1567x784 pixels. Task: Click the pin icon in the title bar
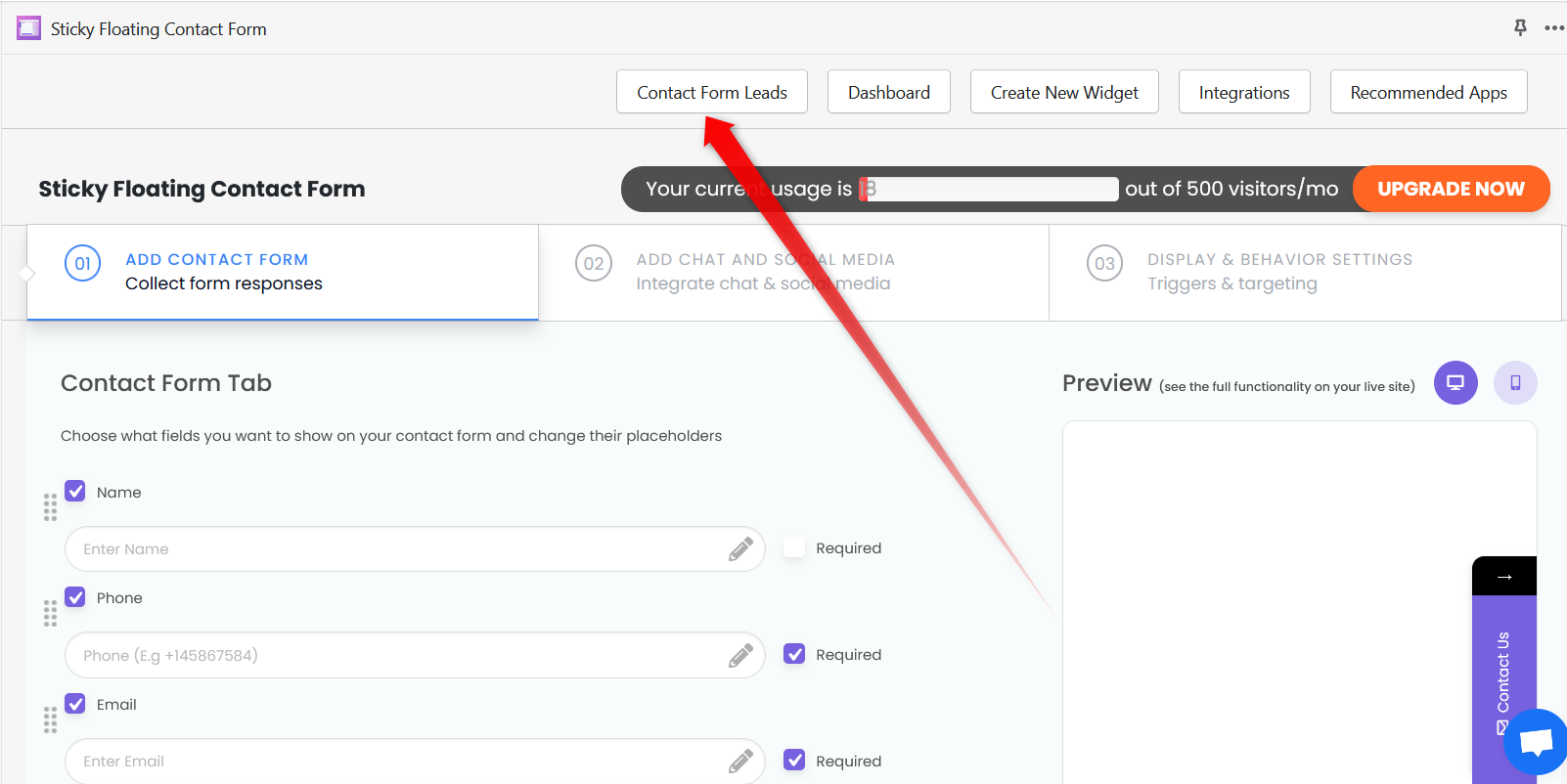(1520, 27)
